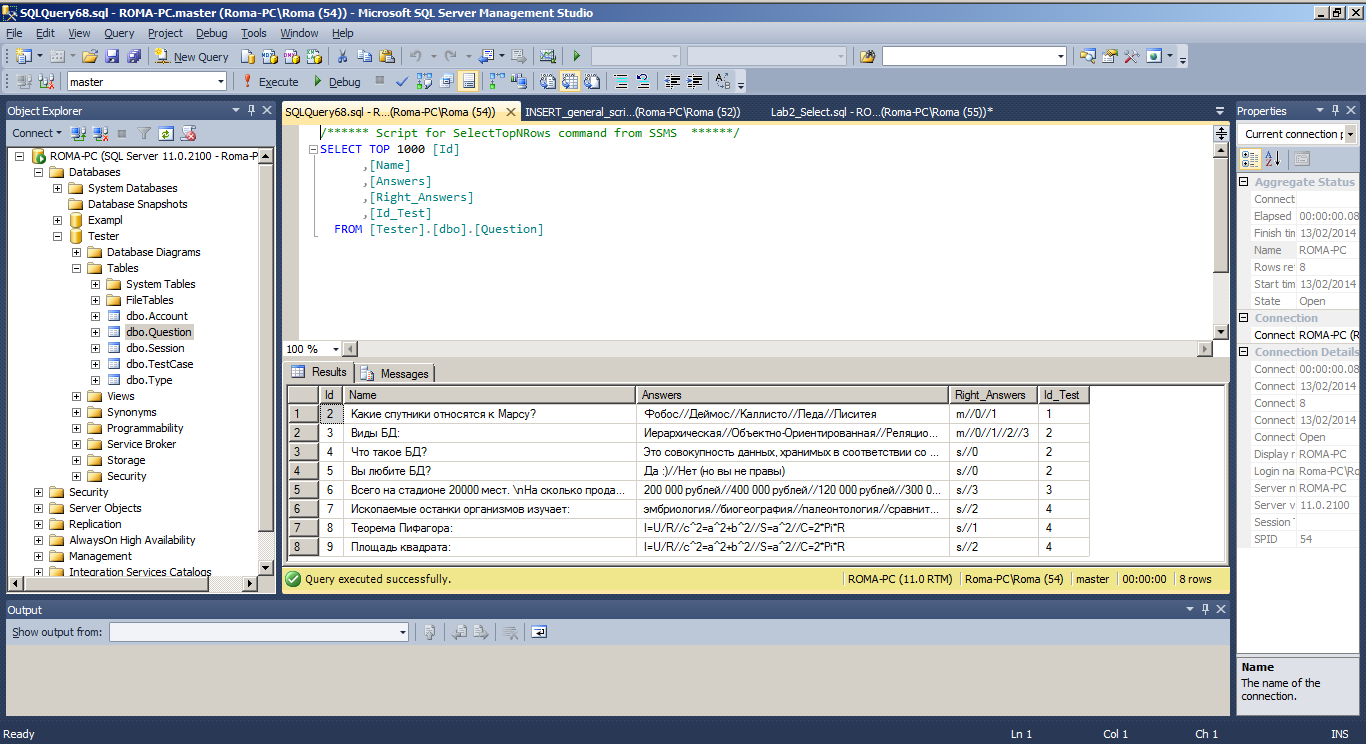Click Display Estimated Execution Plan icon
Image resolution: width=1366 pixels, height=744 pixels.
(424, 82)
